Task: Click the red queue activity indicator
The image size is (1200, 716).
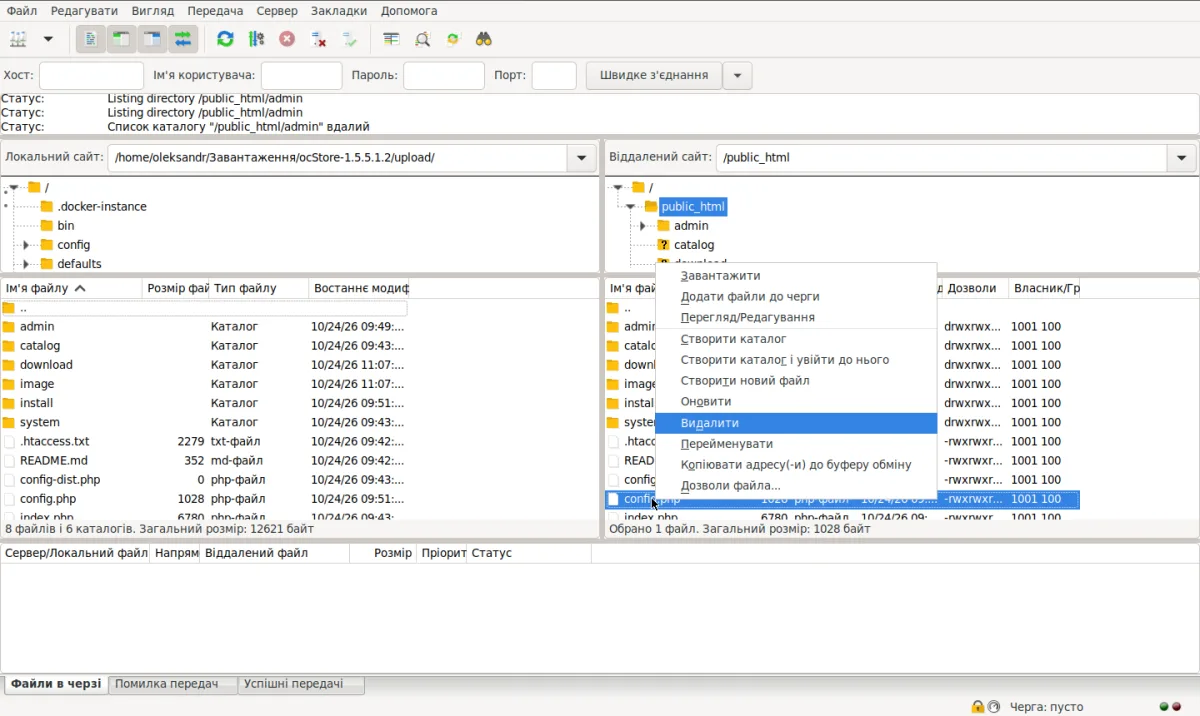Action: tap(1177, 707)
